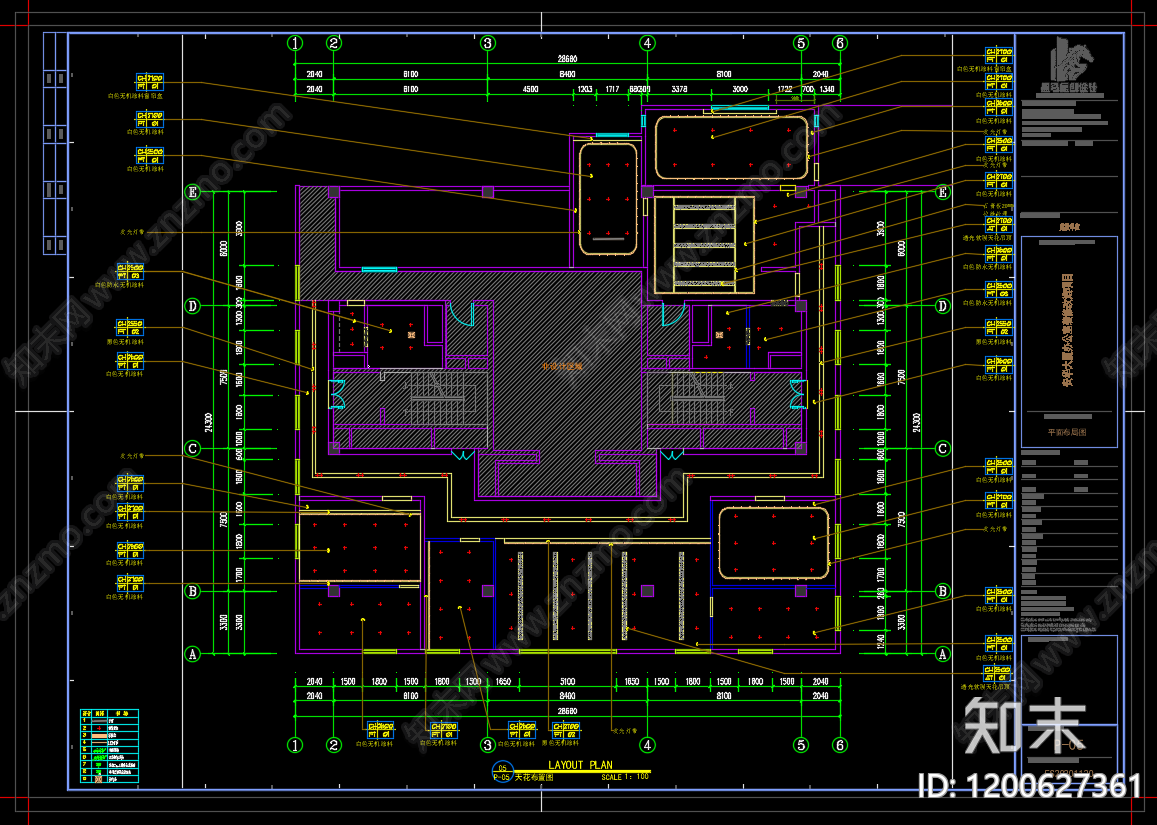This screenshot has height=825, width=1157.
Task: Click grid bubble 2 in the top row
Action: tap(334, 43)
